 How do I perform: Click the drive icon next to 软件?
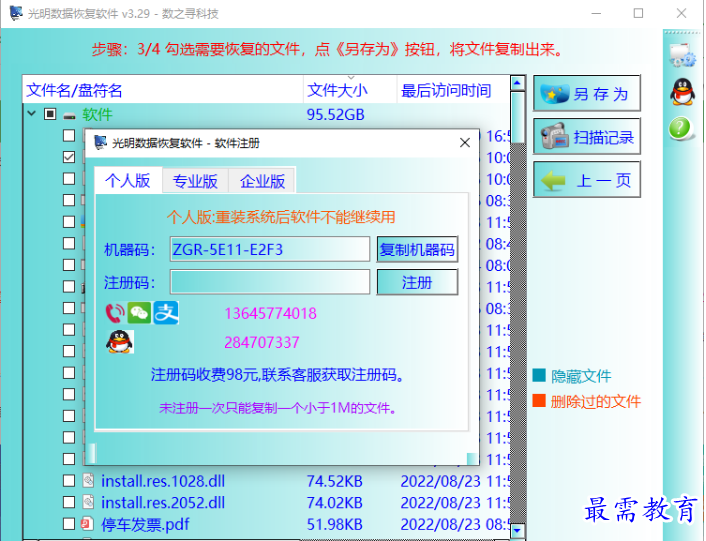[x=69, y=115]
